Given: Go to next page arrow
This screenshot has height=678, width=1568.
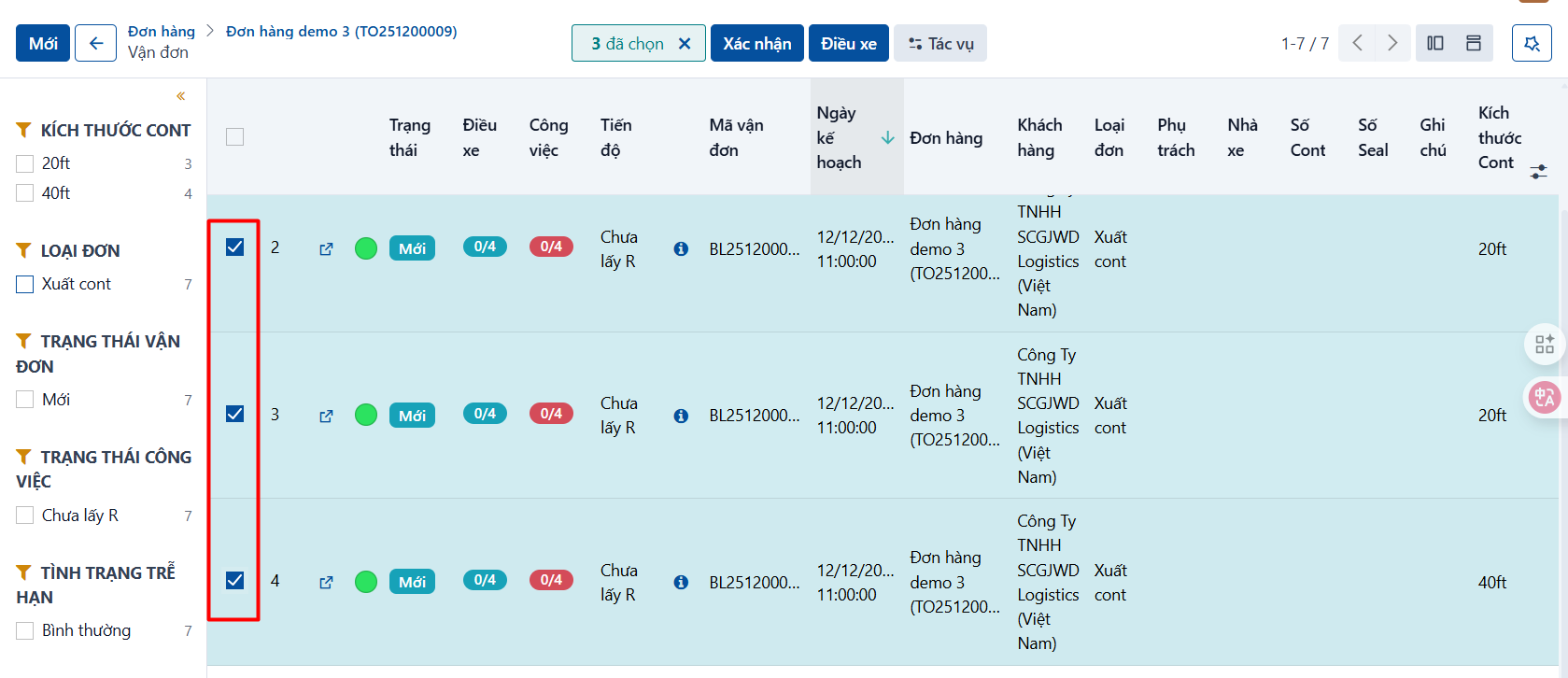Looking at the screenshot, I should point(1392,43).
